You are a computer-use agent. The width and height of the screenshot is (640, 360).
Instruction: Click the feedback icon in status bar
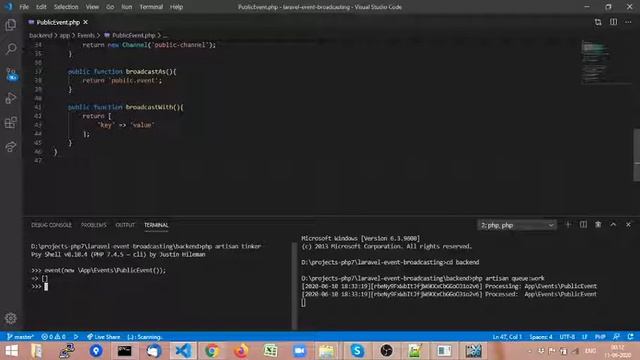(x=616, y=337)
